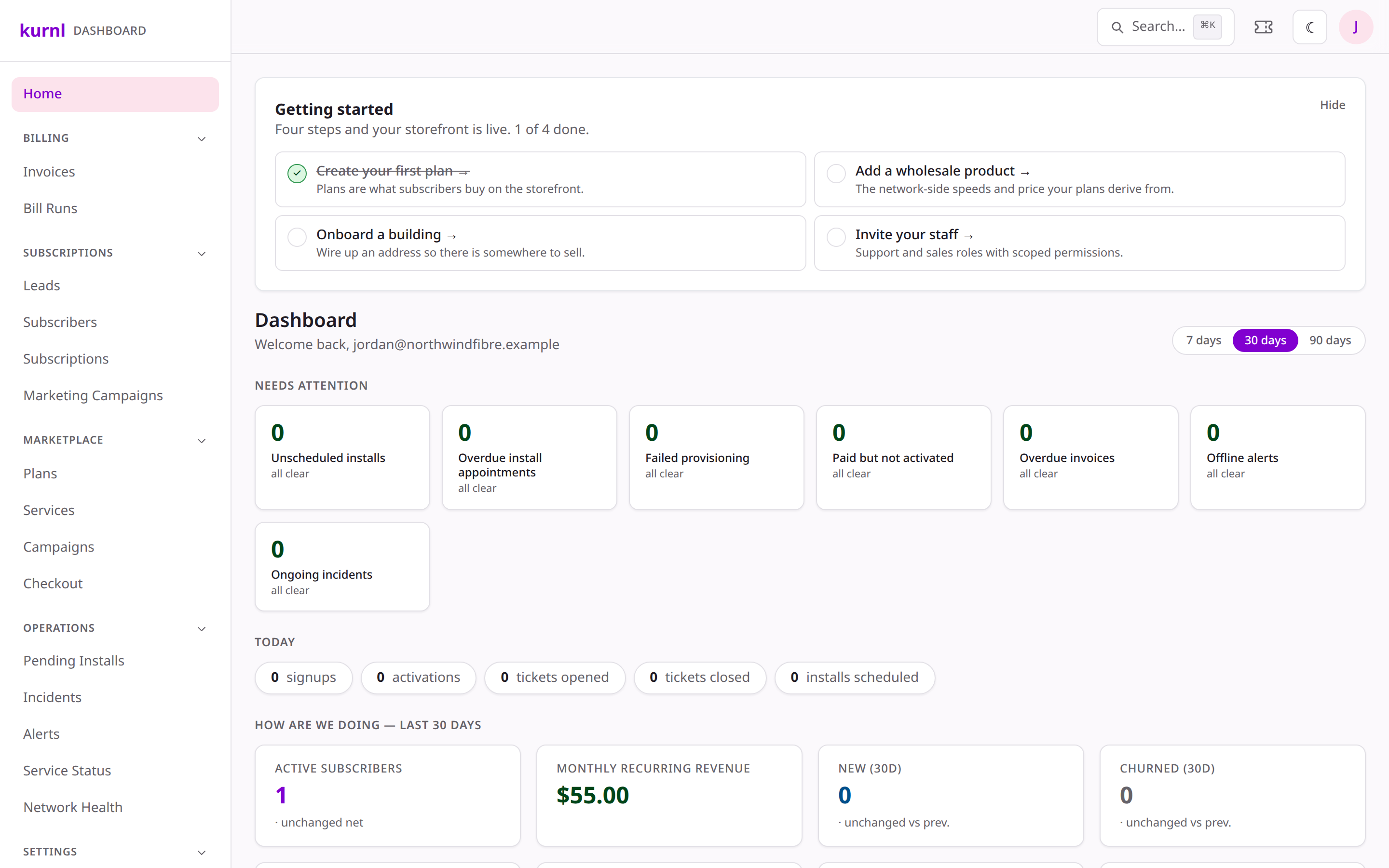Screen dimensions: 1389x868
Task: Click the magnifier icon in Search
Action: [1117, 27]
